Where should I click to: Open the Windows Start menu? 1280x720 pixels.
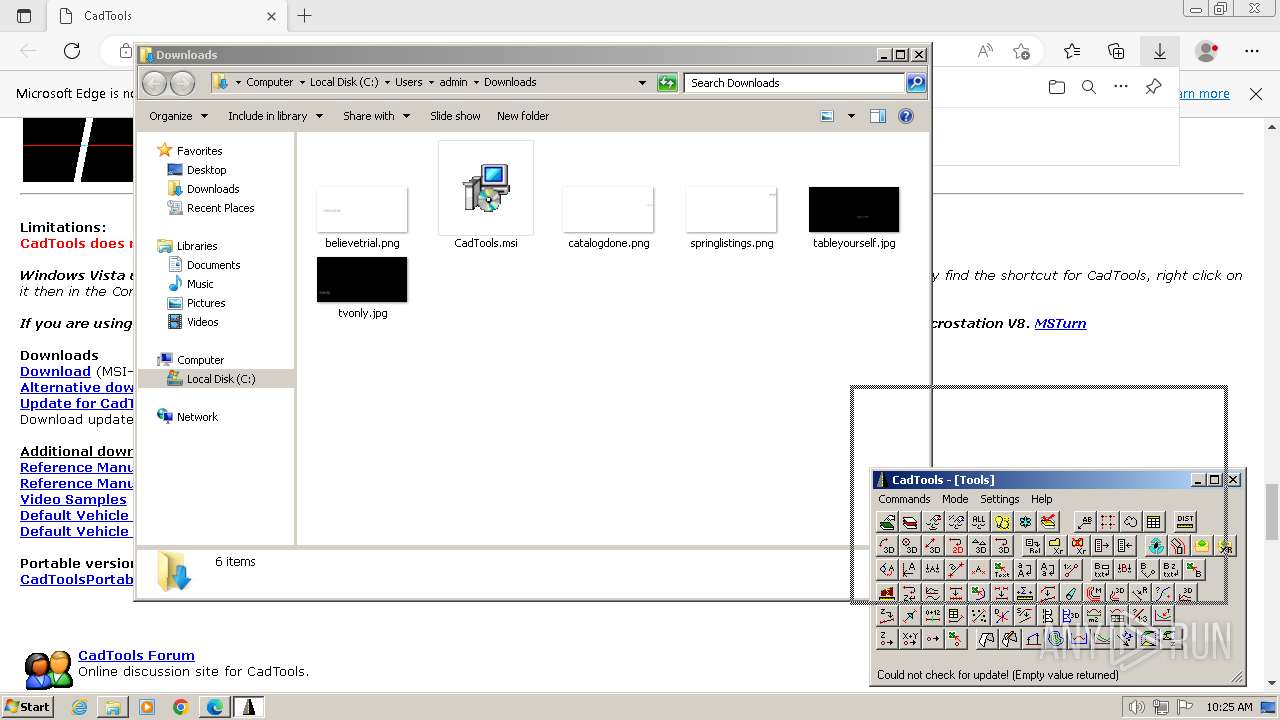point(28,707)
